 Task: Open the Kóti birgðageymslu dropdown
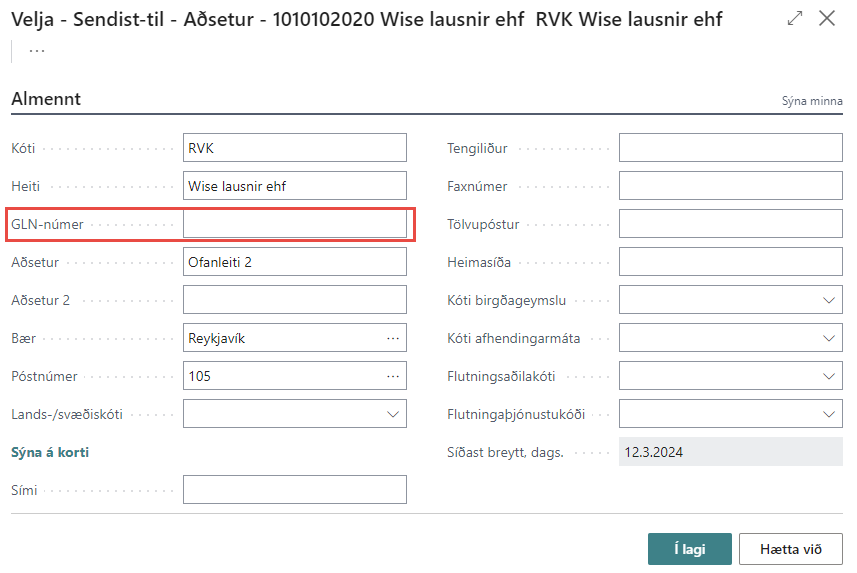tap(829, 300)
